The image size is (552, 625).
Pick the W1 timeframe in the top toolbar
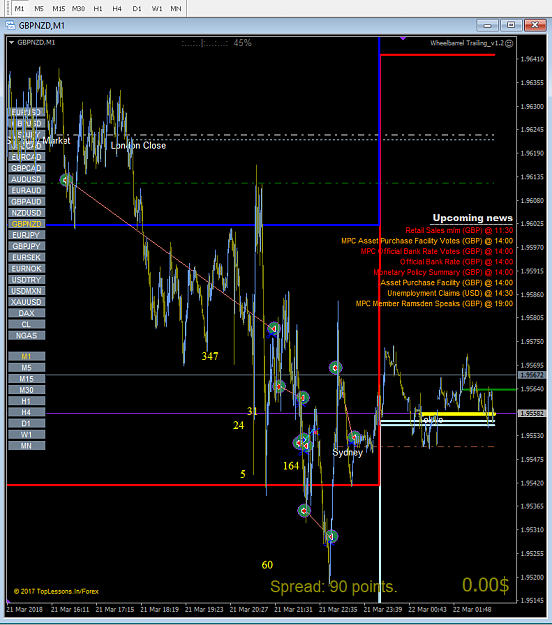click(157, 8)
